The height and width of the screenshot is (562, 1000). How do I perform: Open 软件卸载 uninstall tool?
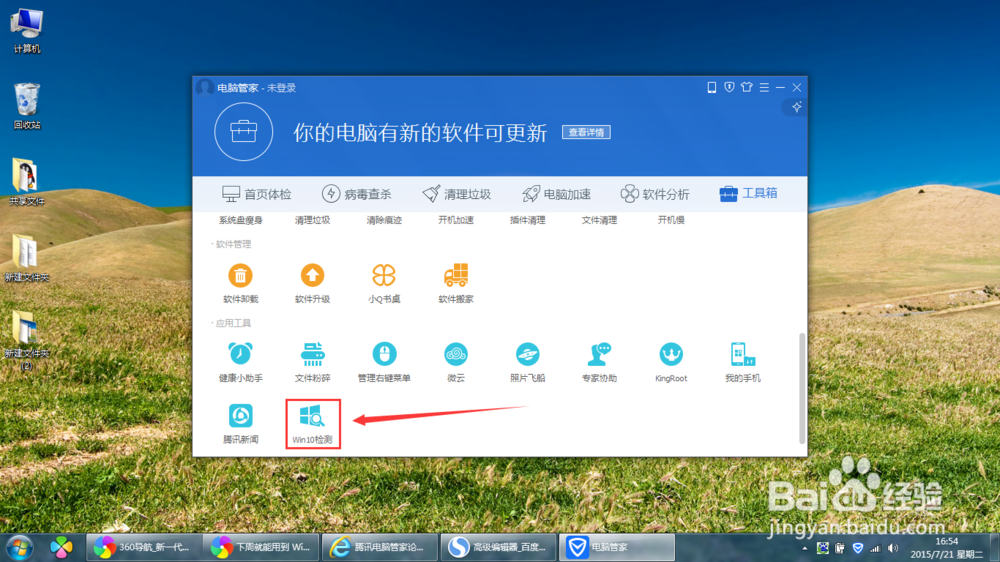click(240, 283)
